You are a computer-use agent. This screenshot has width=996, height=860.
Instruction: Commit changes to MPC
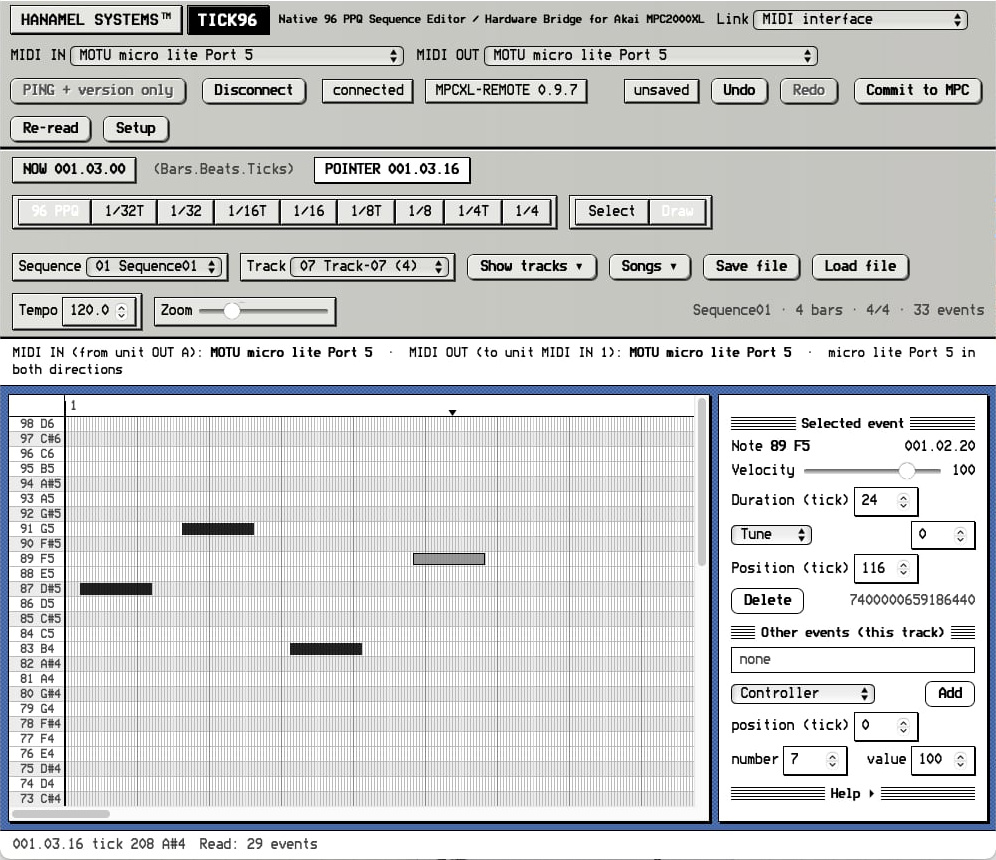tap(917, 90)
